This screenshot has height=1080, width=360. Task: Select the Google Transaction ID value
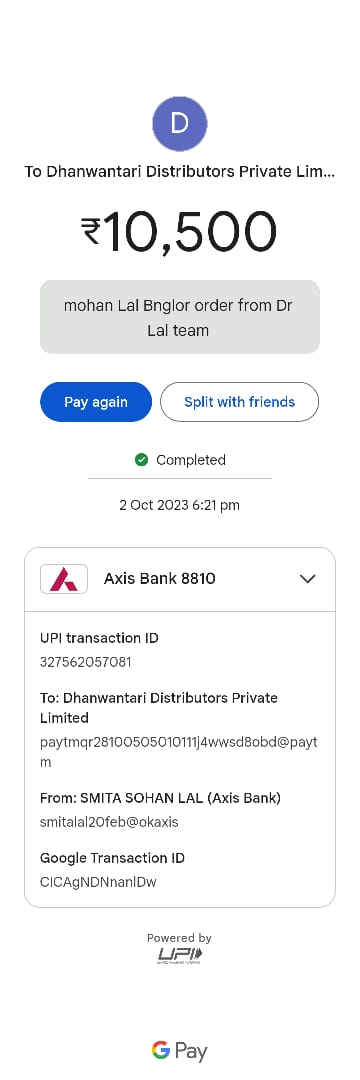[98, 882]
